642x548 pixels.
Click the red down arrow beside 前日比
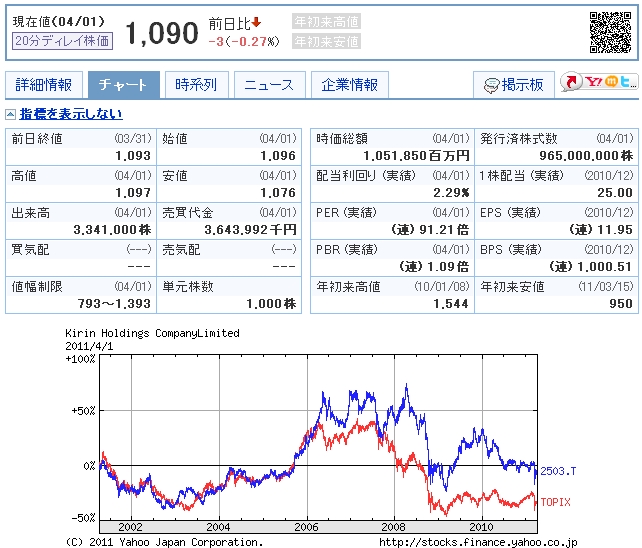click(x=256, y=22)
